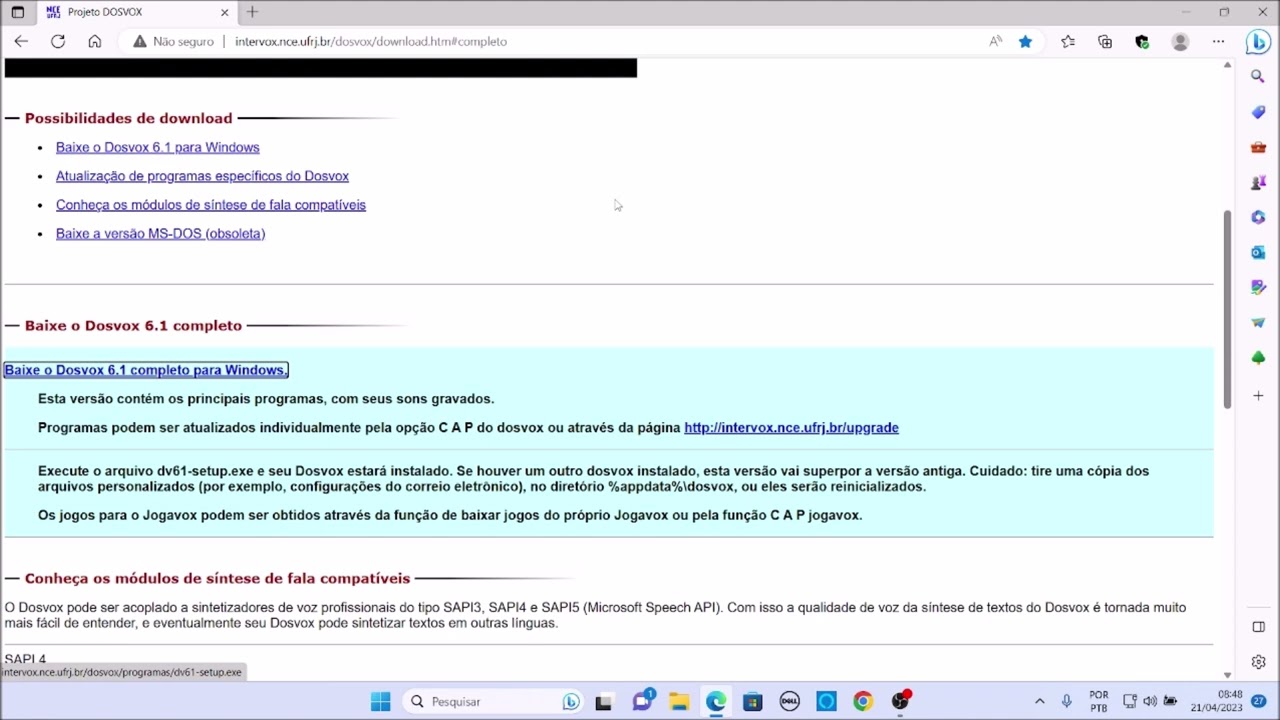The width and height of the screenshot is (1280, 720).
Task: Click the scrollbar down arrow
Action: [x=1227, y=675]
